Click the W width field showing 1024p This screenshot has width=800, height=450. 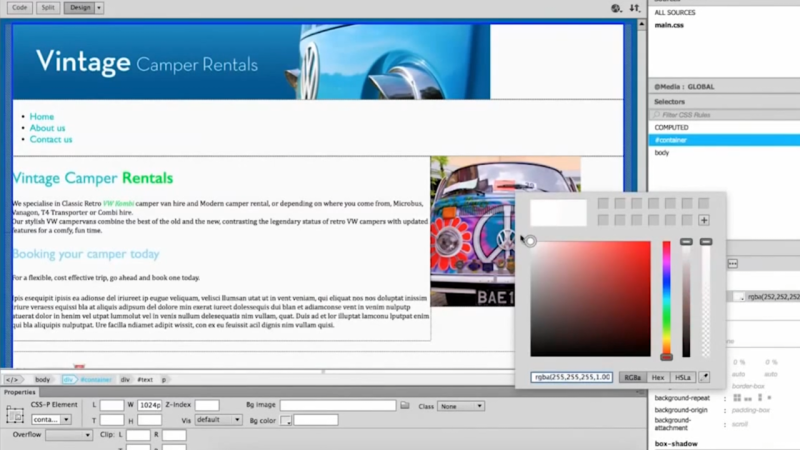[x=149, y=405]
